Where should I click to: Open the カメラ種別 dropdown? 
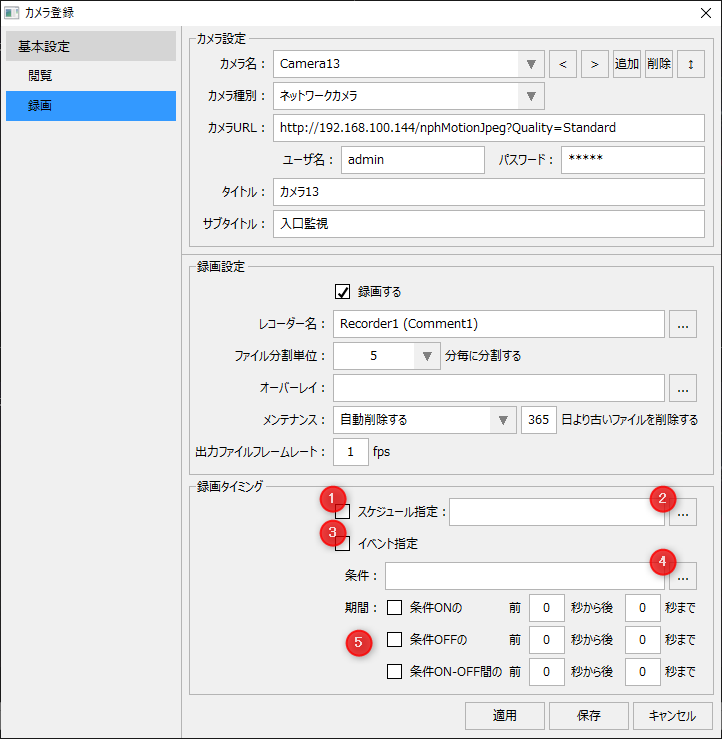click(532, 96)
